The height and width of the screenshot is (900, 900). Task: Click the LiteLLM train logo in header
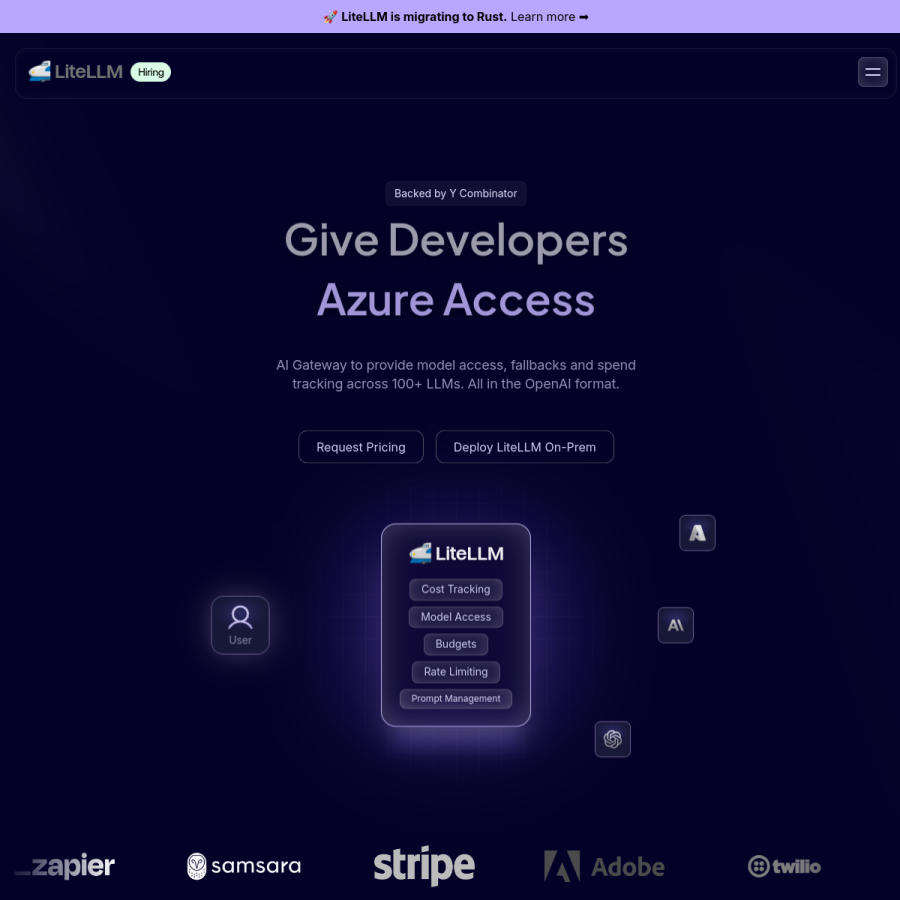pyautogui.click(x=75, y=72)
